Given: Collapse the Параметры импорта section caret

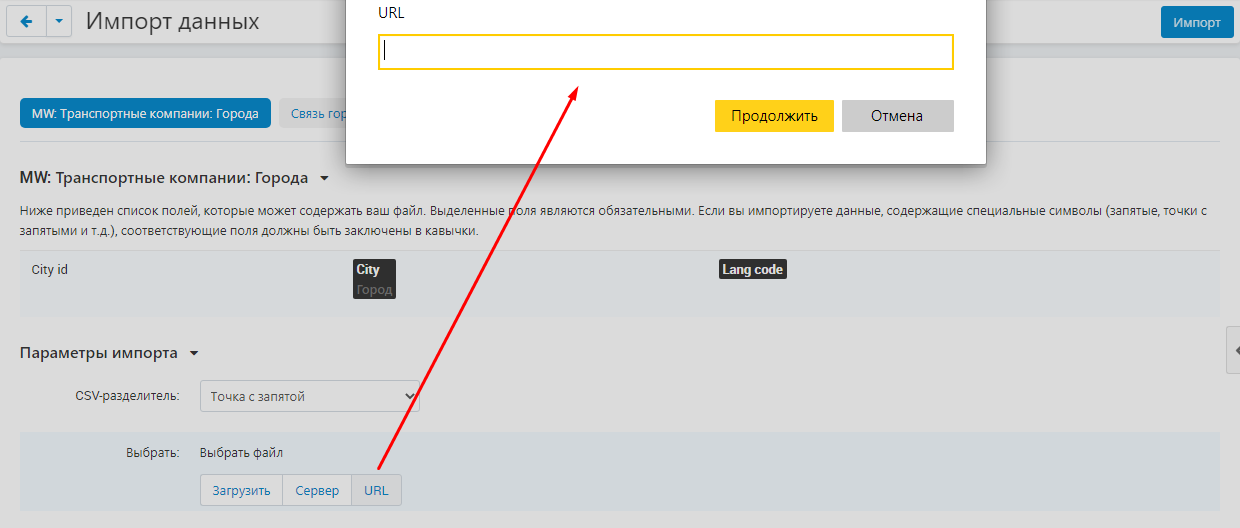Looking at the screenshot, I should point(194,354).
